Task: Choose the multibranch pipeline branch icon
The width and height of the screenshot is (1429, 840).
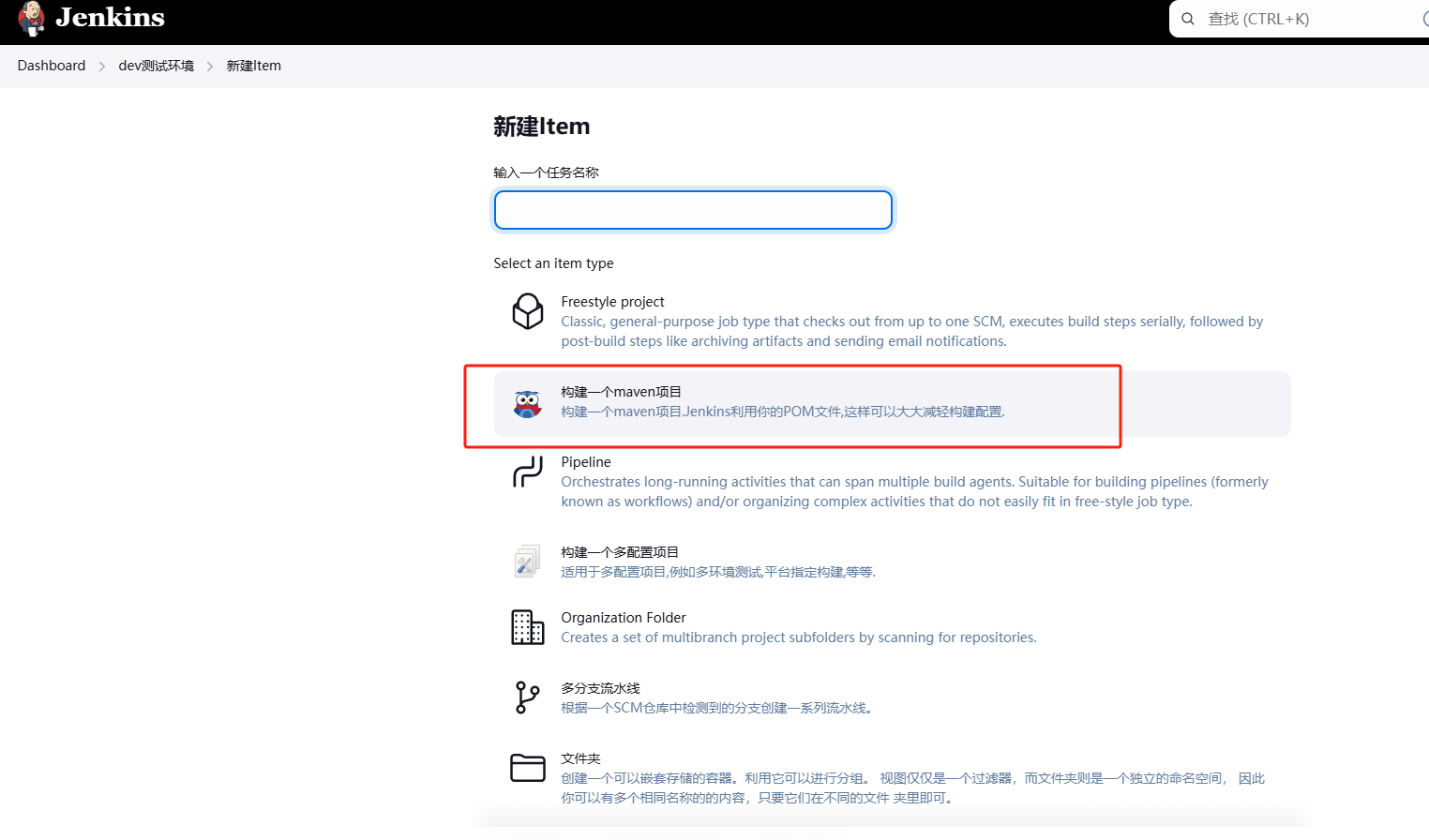Action: click(528, 697)
